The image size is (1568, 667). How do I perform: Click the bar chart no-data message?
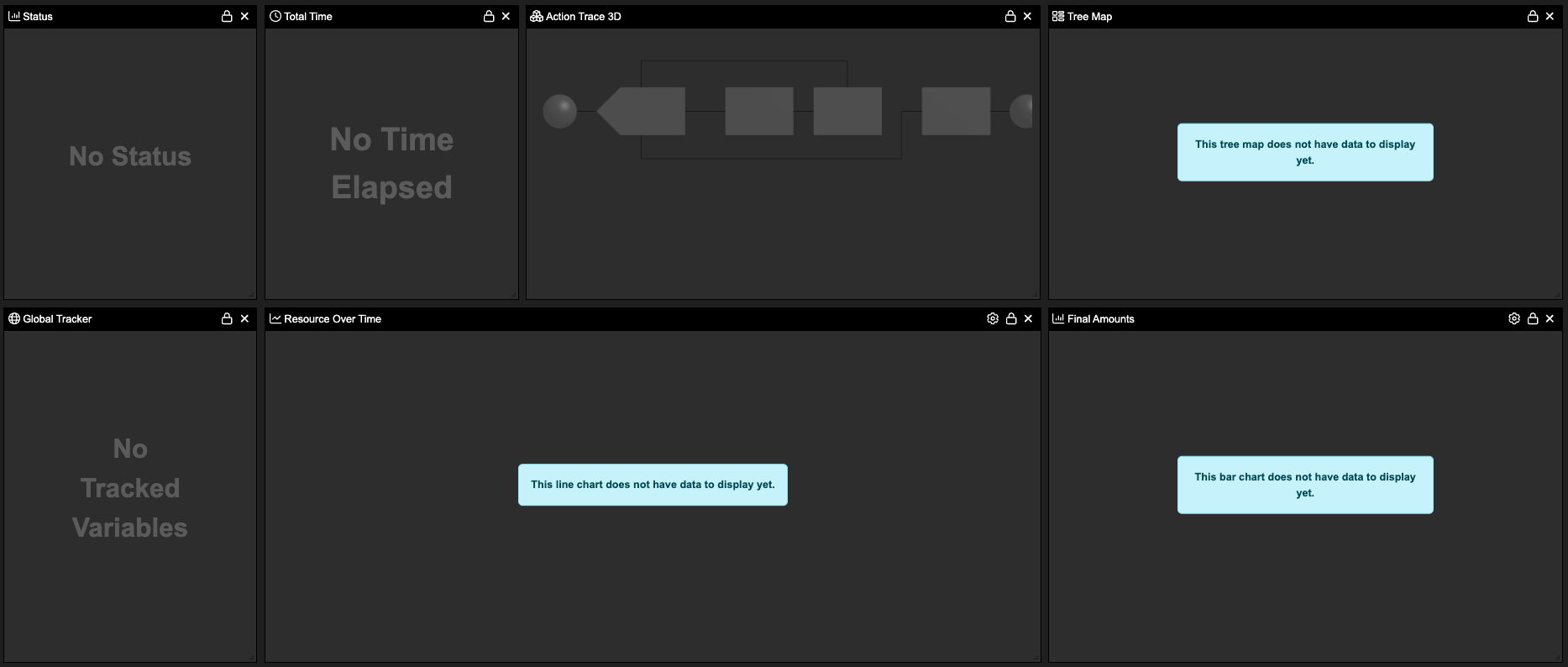[1305, 485]
